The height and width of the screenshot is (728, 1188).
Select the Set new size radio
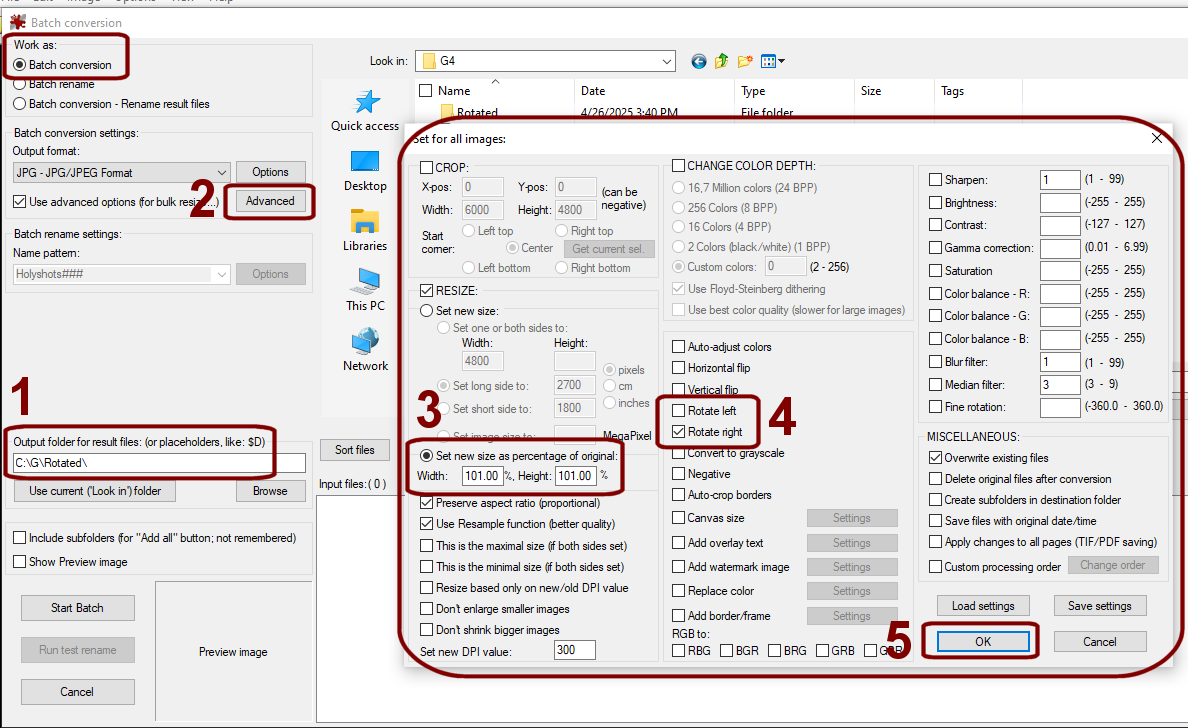pyautogui.click(x=427, y=311)
